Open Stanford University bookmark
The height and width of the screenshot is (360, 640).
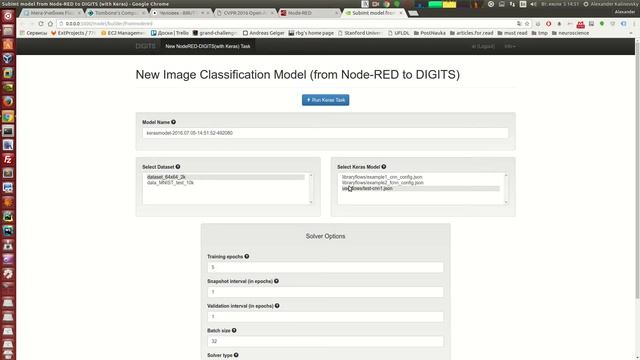pos(360,33)
